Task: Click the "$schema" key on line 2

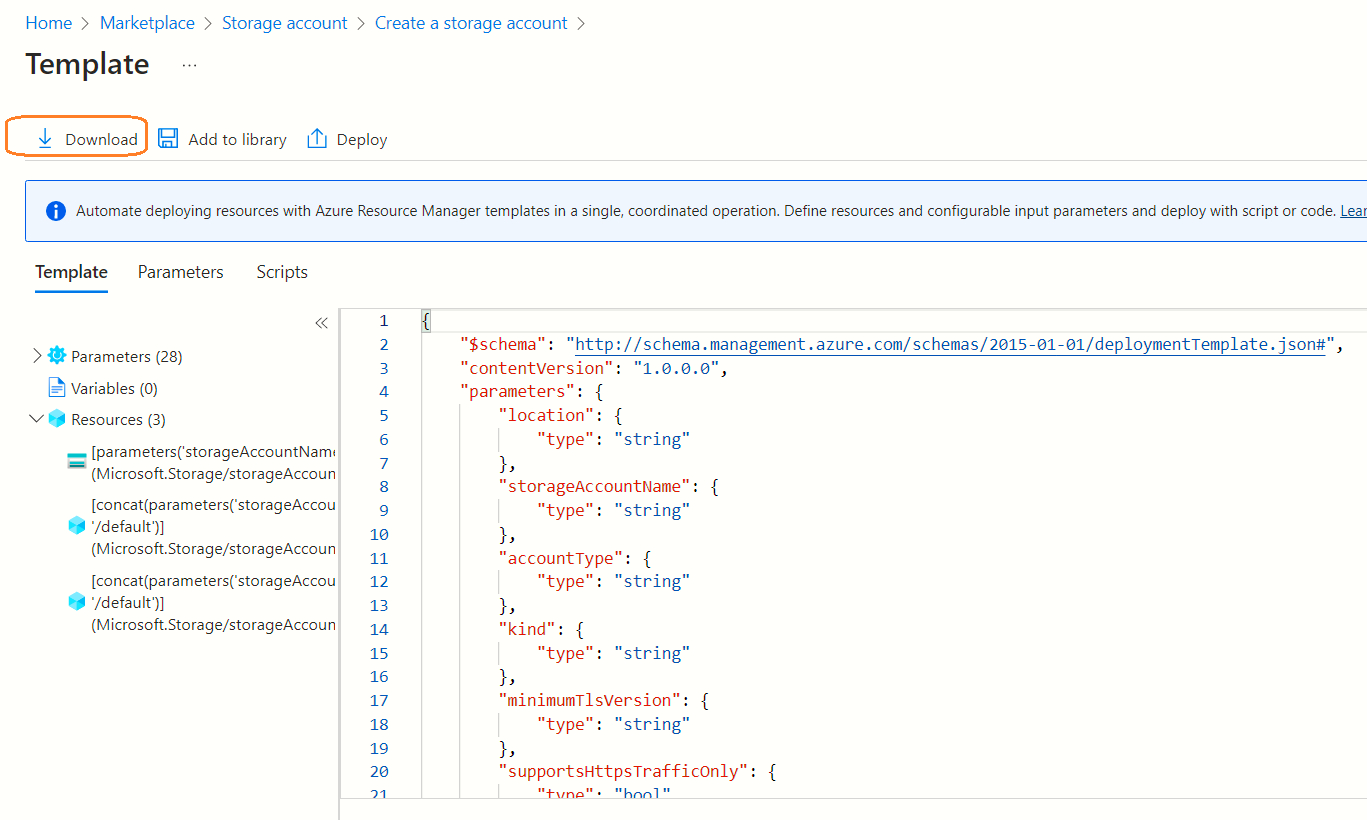Action: coord(503,345)
